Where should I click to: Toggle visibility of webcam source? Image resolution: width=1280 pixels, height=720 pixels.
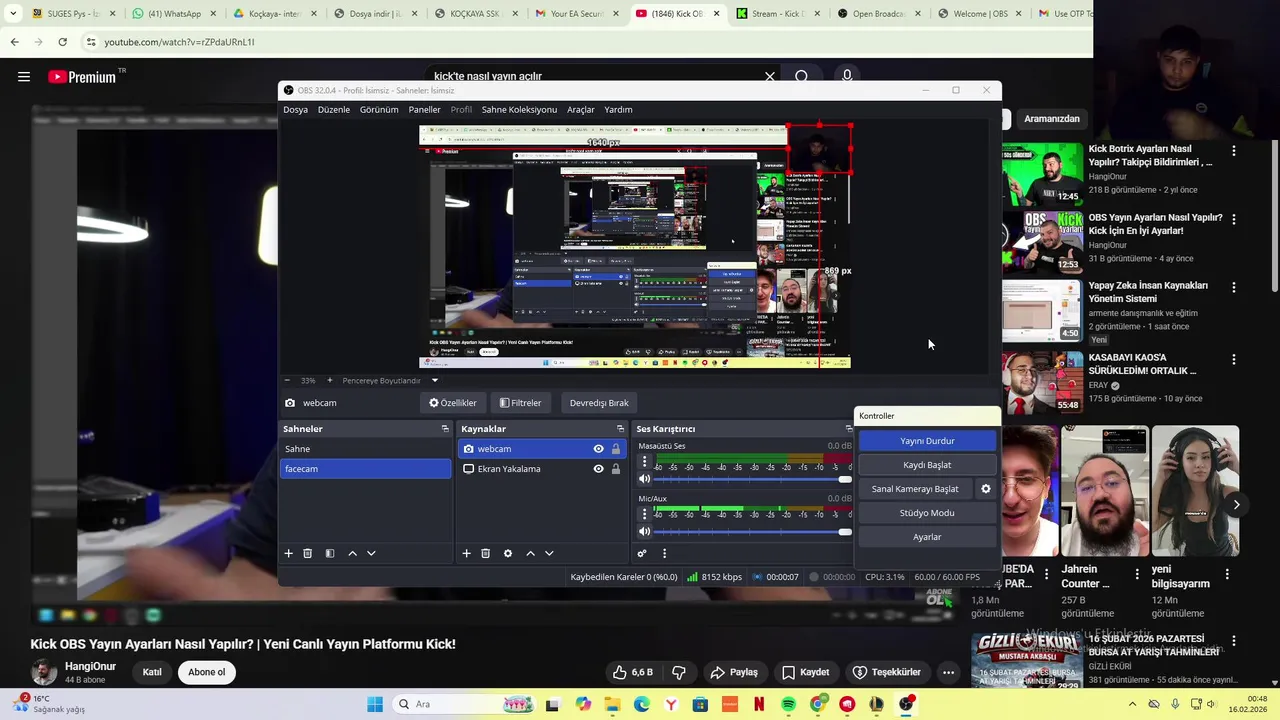pyautogui.click(x=598, y=449)
